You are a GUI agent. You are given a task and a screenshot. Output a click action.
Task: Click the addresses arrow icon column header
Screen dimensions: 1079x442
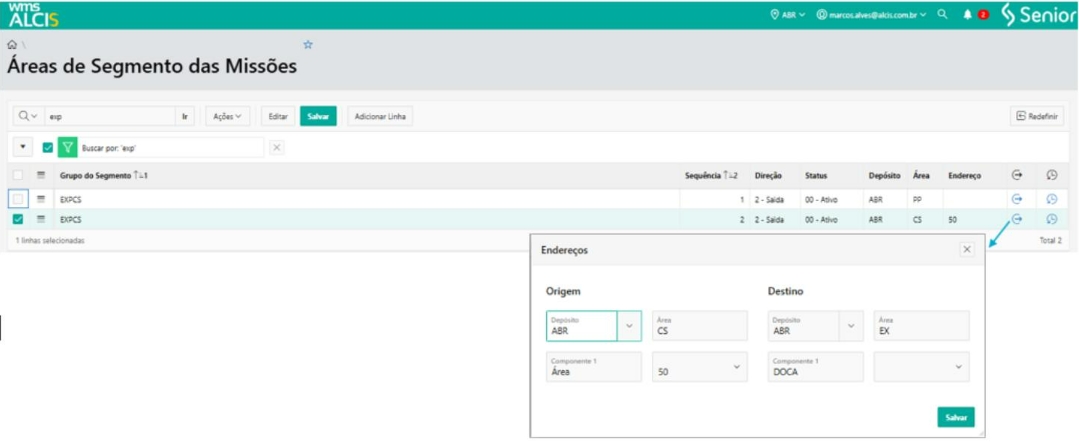[x=1016, y=176]
